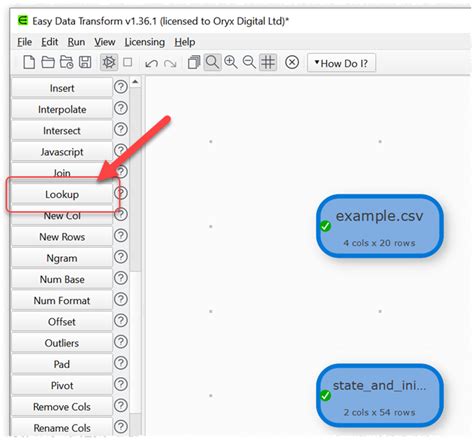
Task: Open help icon next to Insert
Action: click(121, 87)
